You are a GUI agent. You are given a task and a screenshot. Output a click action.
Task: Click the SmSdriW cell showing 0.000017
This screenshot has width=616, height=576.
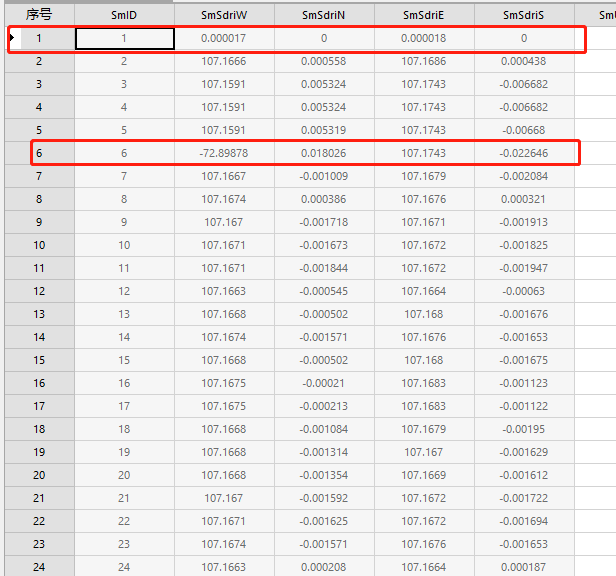[x=224, y=38]
